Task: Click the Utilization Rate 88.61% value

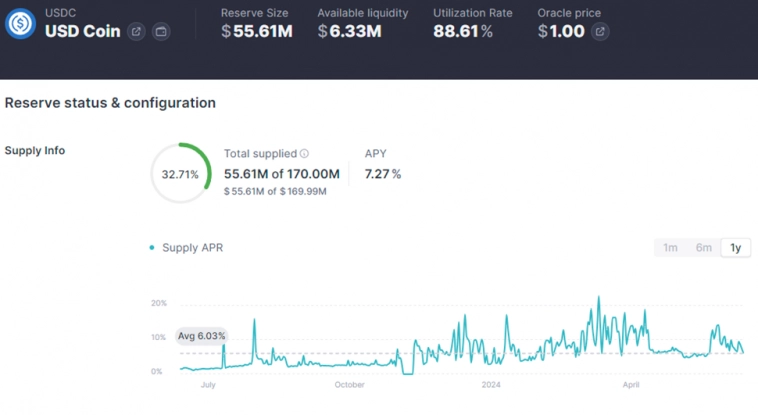Action: click(463, 32)
